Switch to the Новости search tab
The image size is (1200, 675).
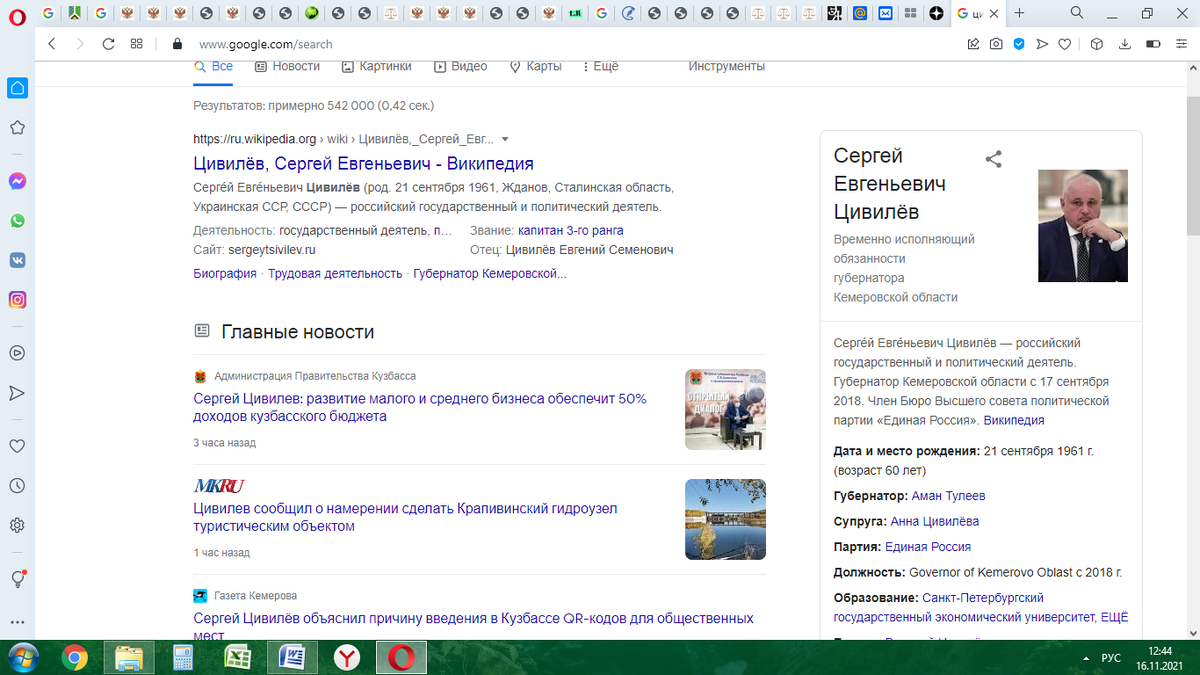point(287,66)
